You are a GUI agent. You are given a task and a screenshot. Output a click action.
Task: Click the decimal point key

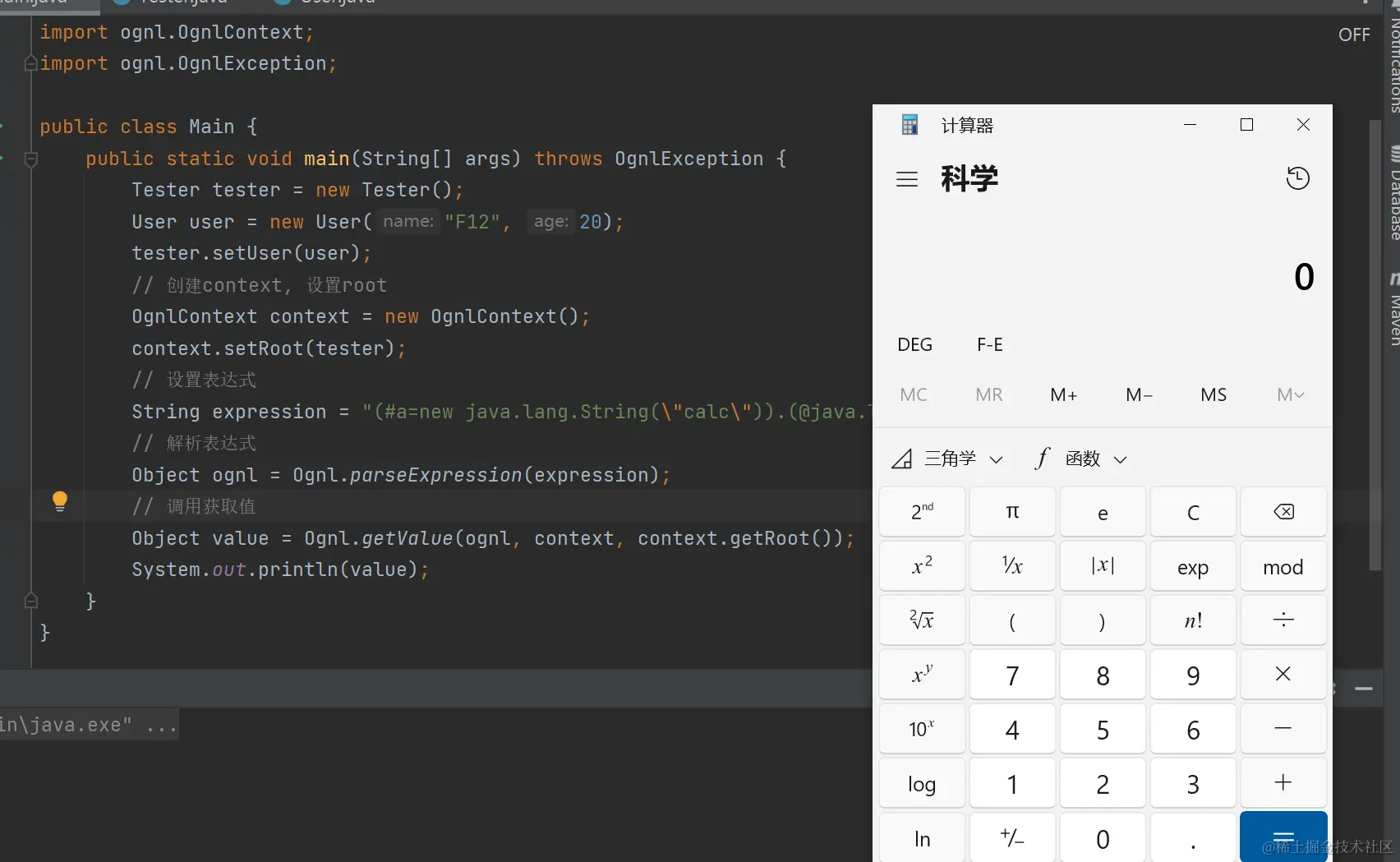coord(1193,837)
